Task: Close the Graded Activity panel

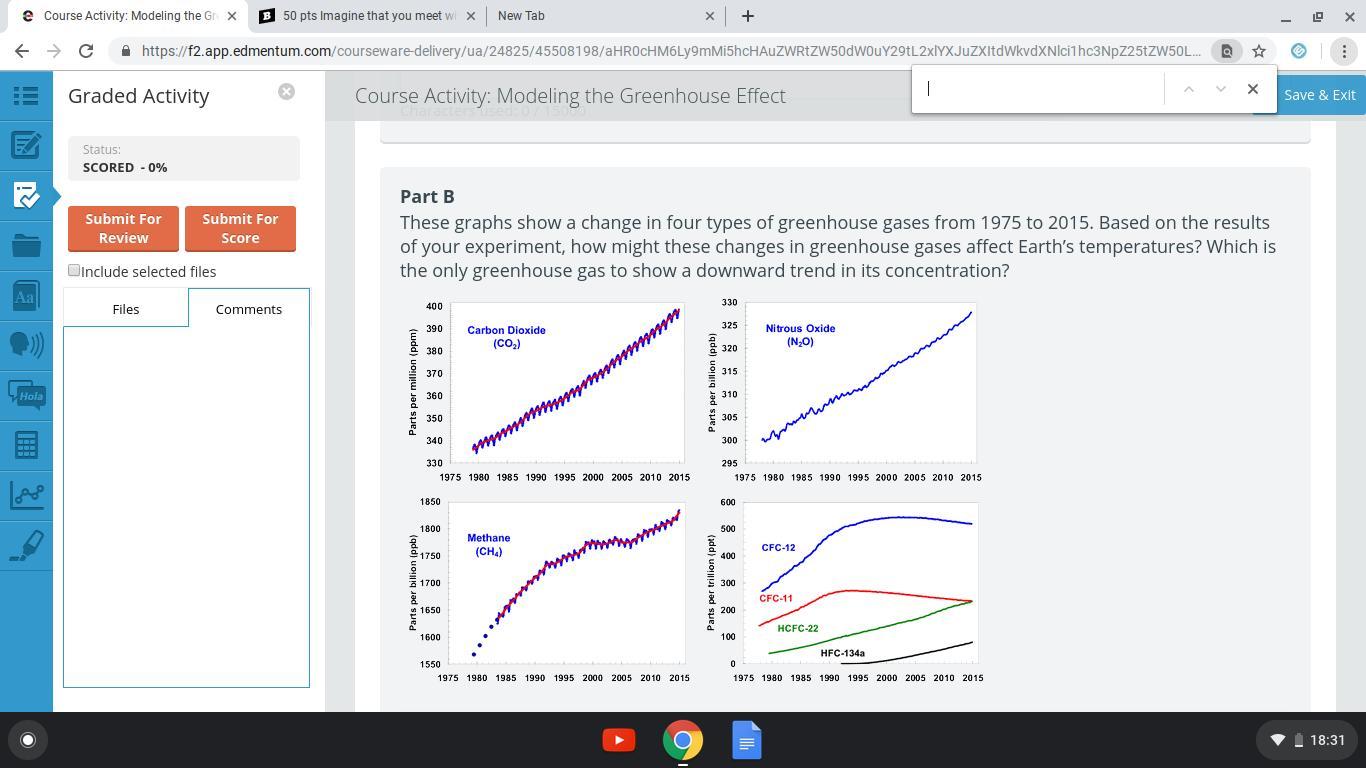Action: coord(286,92)
